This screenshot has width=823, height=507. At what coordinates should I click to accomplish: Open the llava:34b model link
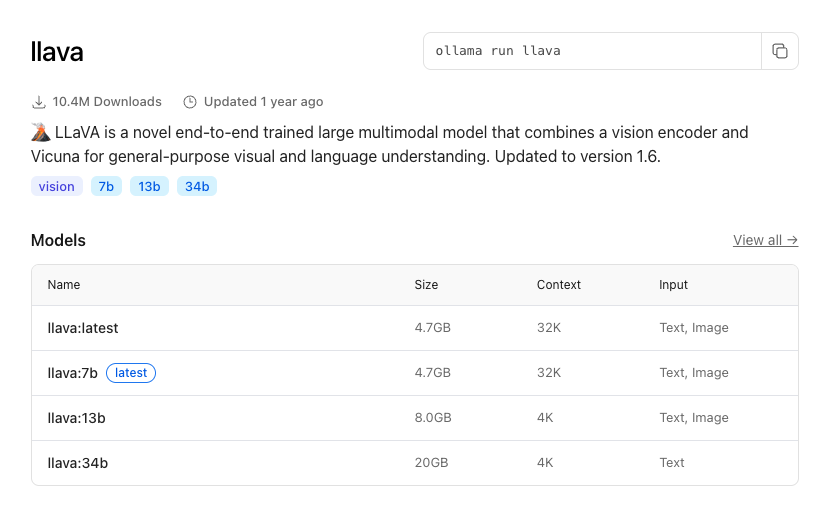point(78,463)
